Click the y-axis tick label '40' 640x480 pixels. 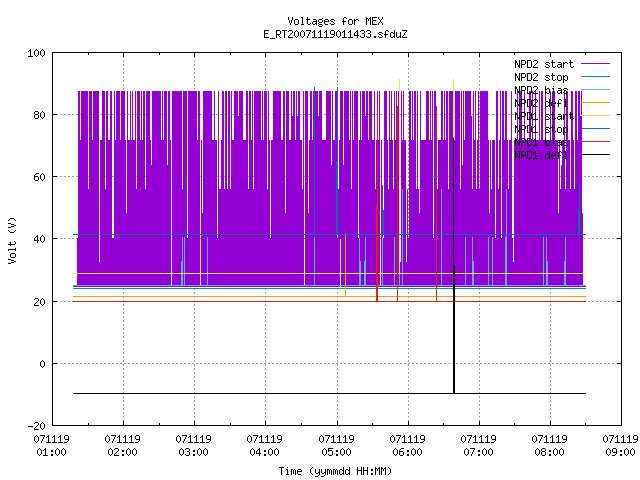[39, 239]
